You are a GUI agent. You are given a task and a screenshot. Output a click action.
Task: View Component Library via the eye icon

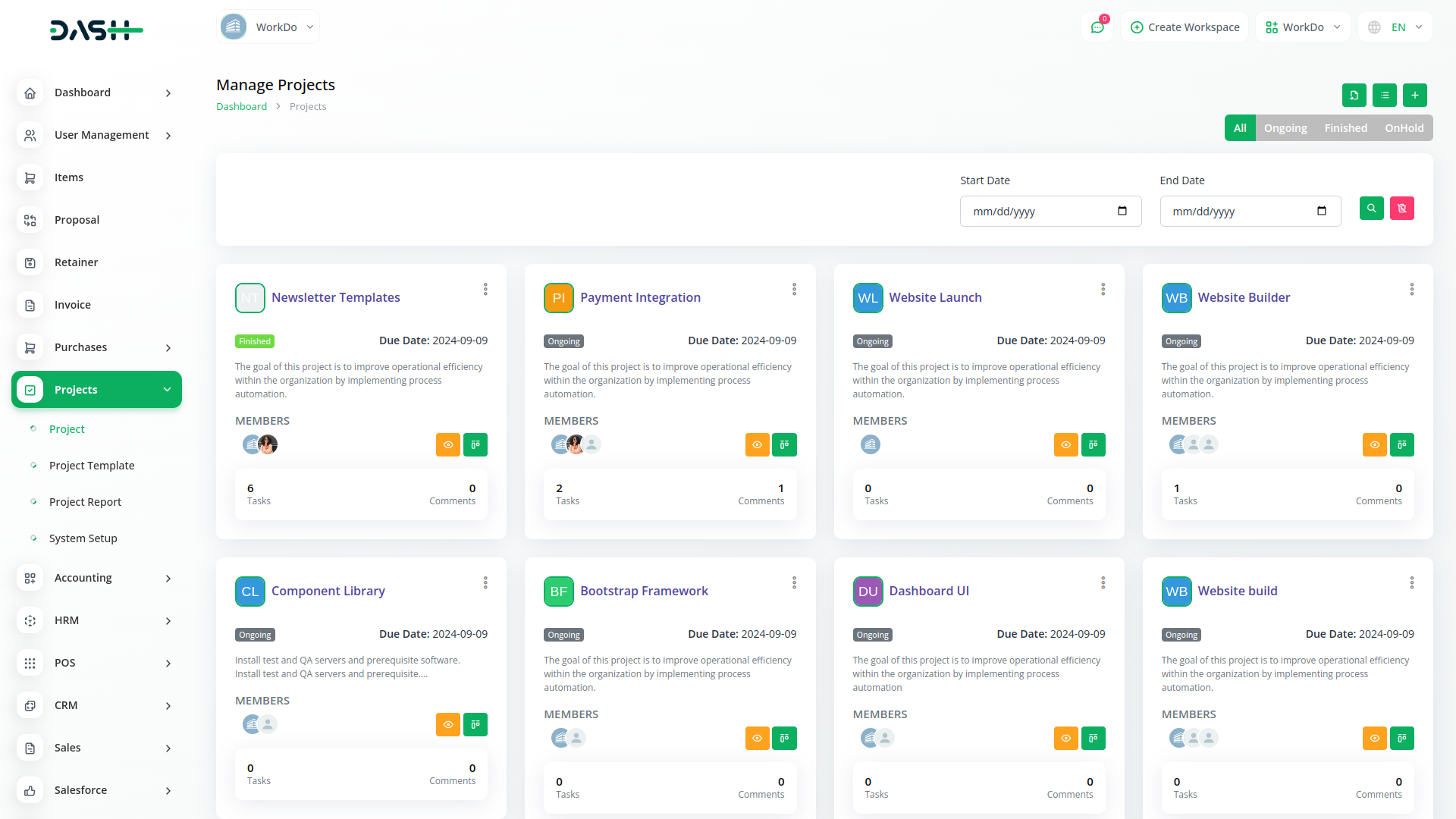[448, 725]
